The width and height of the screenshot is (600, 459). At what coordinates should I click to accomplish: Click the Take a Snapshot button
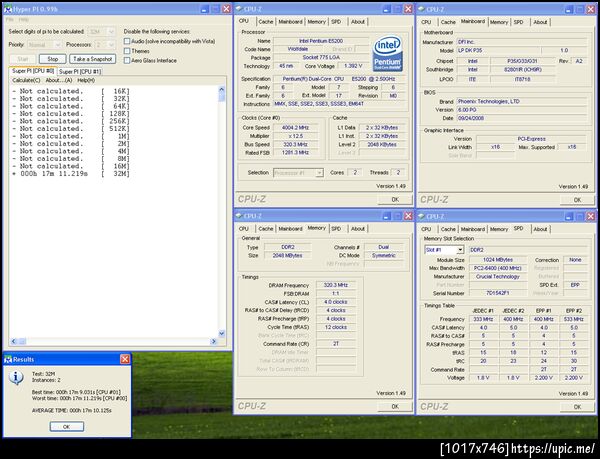[x=90, y=59]
